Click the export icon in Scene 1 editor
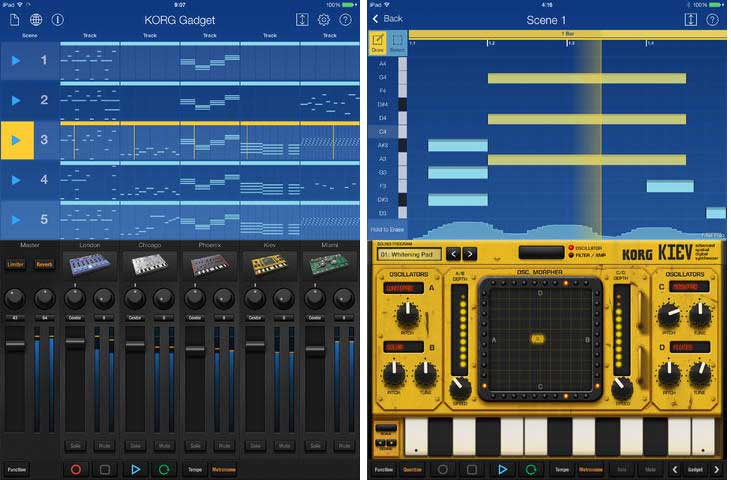This screenshot has width=731, height=480. (x=690, y=20)
